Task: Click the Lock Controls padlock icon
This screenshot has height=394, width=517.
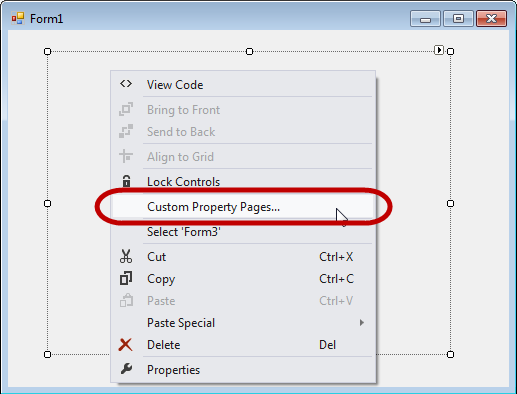Action: (126, 181)
